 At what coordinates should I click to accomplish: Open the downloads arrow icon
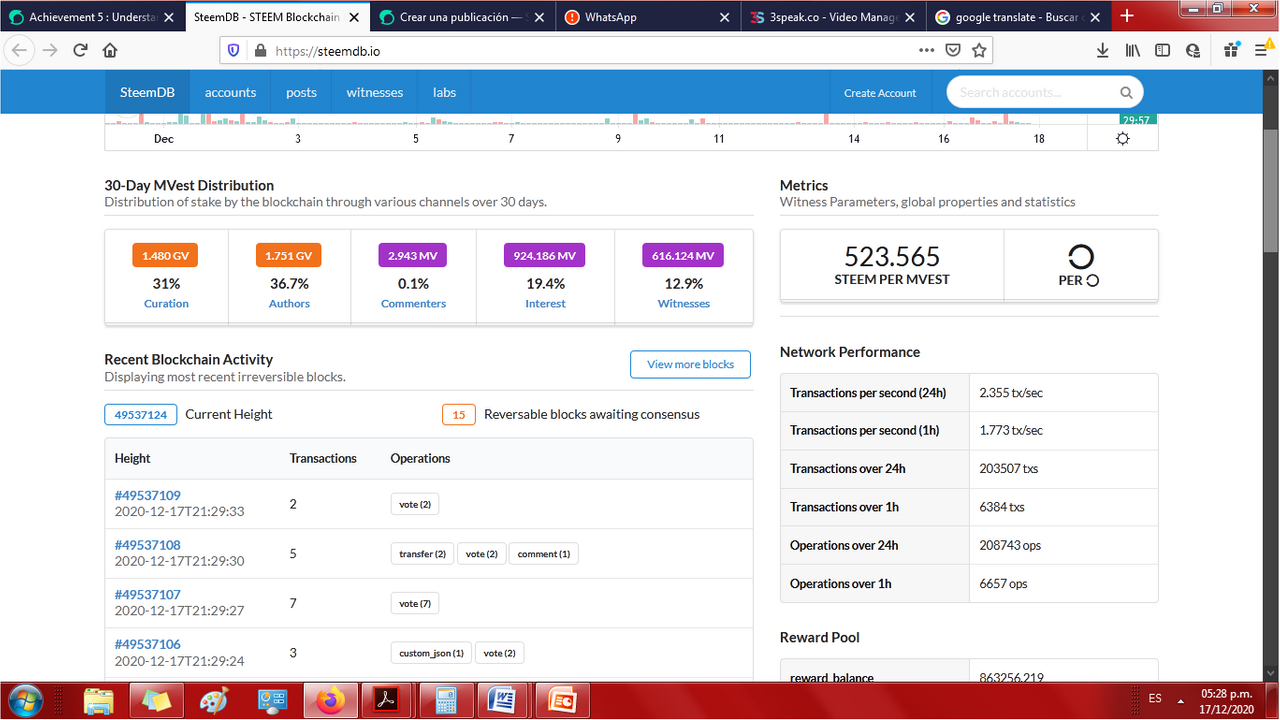(1102, 50)
